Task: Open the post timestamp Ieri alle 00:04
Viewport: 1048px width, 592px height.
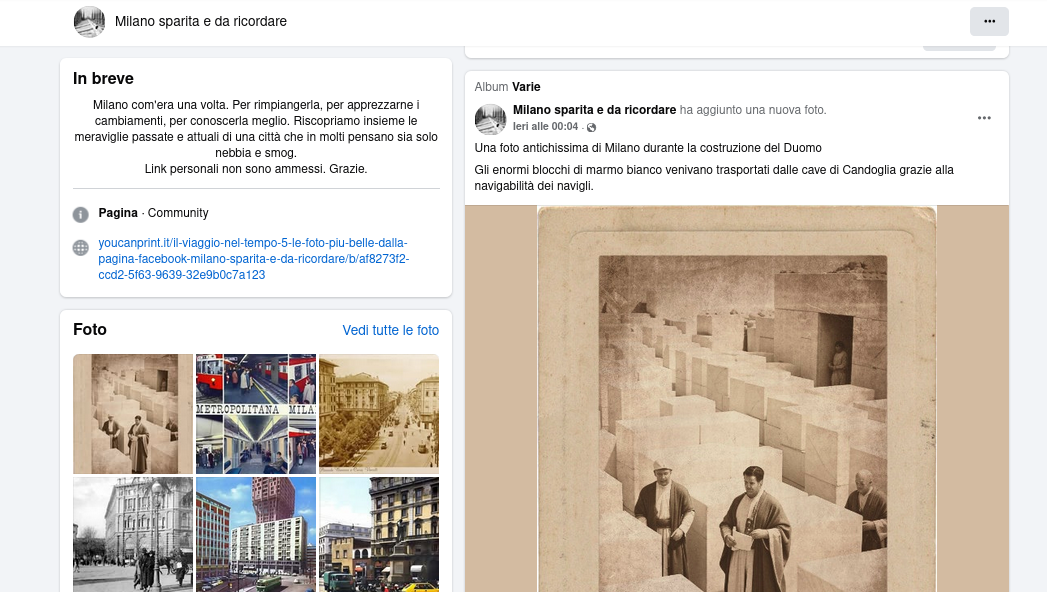Action: click(545, 127)
